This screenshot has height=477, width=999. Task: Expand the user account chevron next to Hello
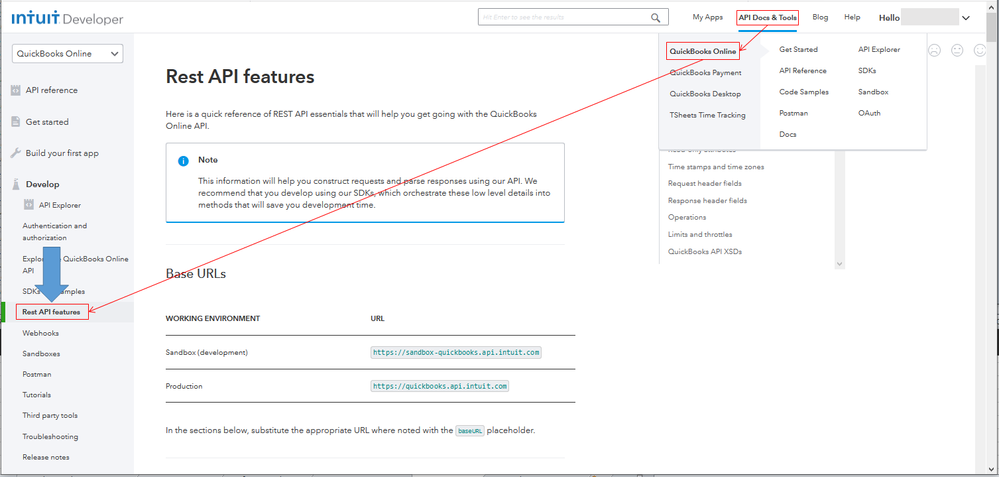click(966, 18)
